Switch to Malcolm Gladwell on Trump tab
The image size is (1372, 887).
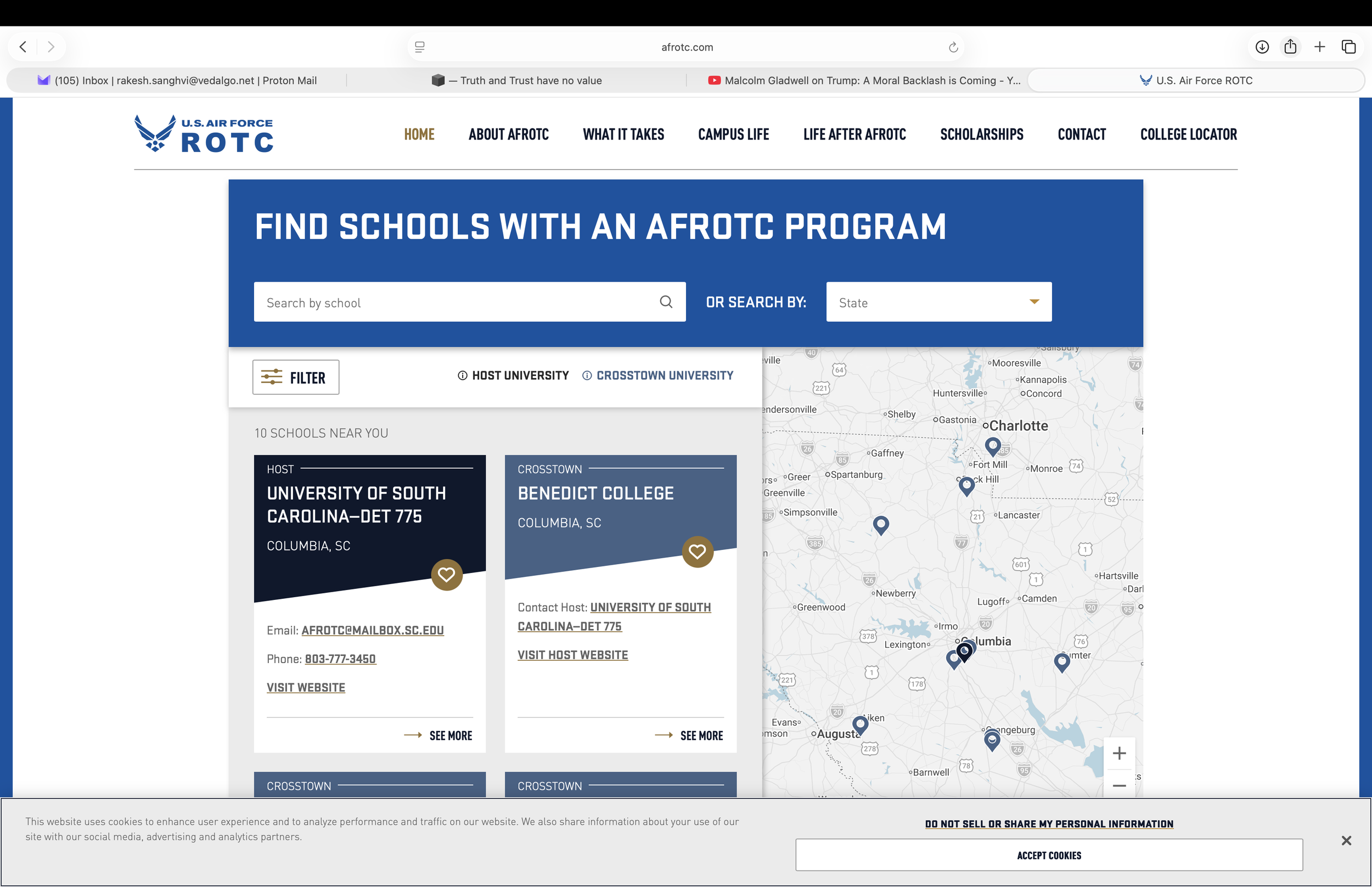(x=864, y=81)
